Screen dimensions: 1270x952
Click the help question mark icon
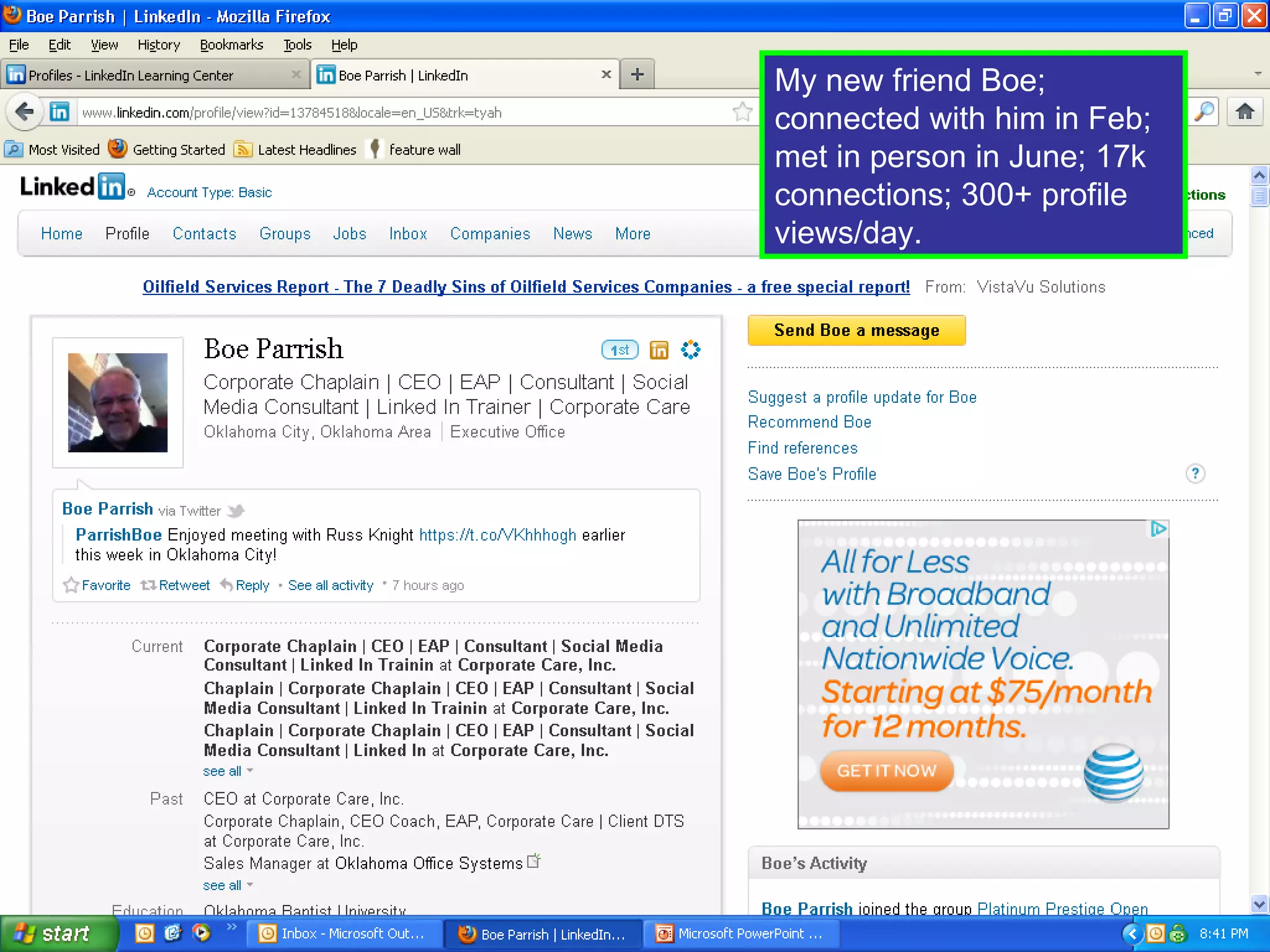[x=1195, y=474]
